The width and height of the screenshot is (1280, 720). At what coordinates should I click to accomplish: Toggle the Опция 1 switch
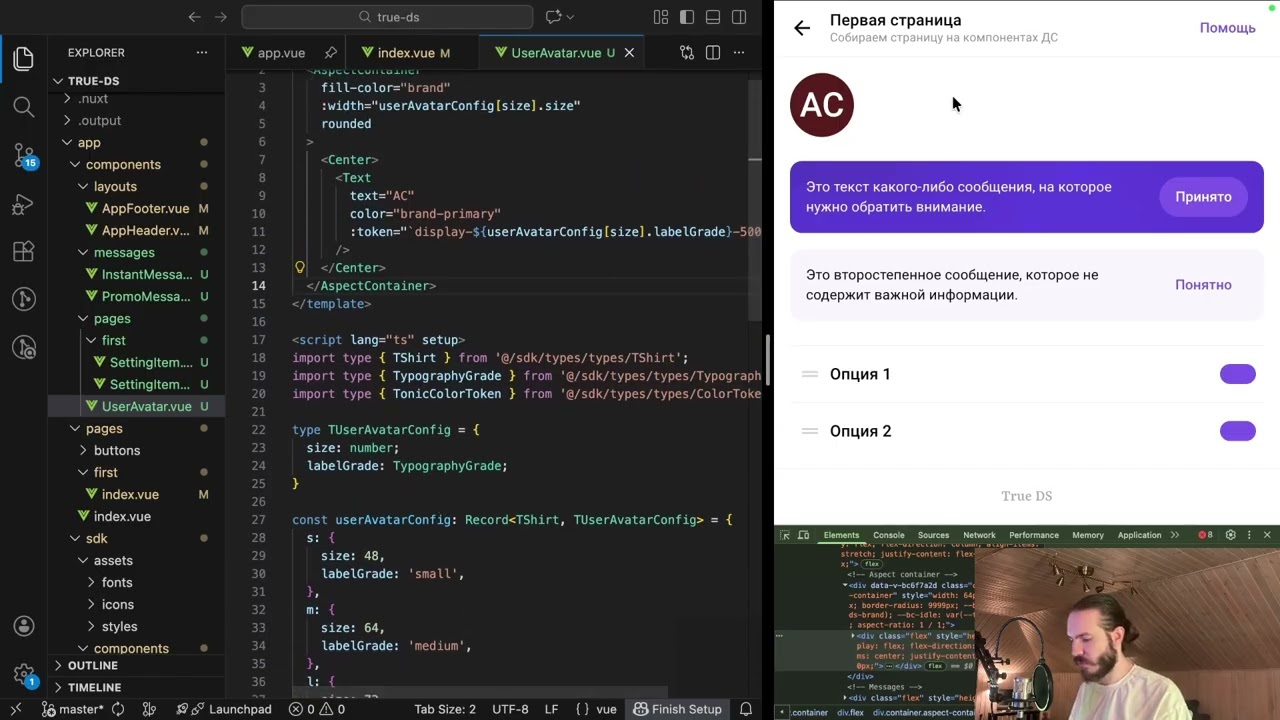pyautogui.click(x=1238, y=374)
